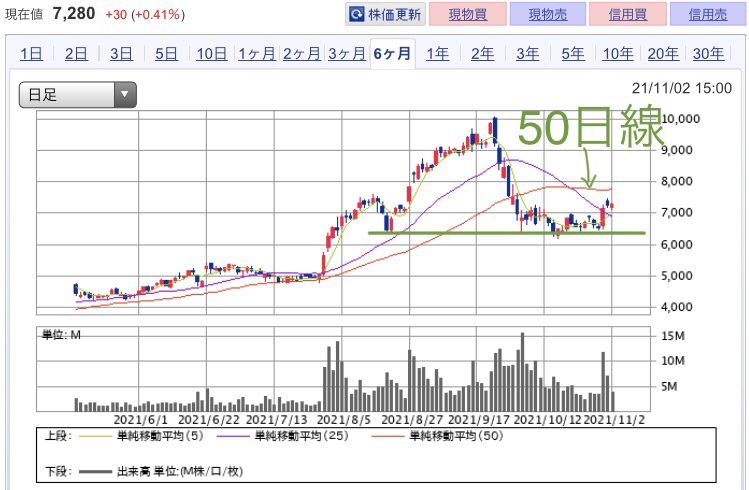Switch chart range to 20年
This screenshot has width=749, height=490.
coord(663,53)
